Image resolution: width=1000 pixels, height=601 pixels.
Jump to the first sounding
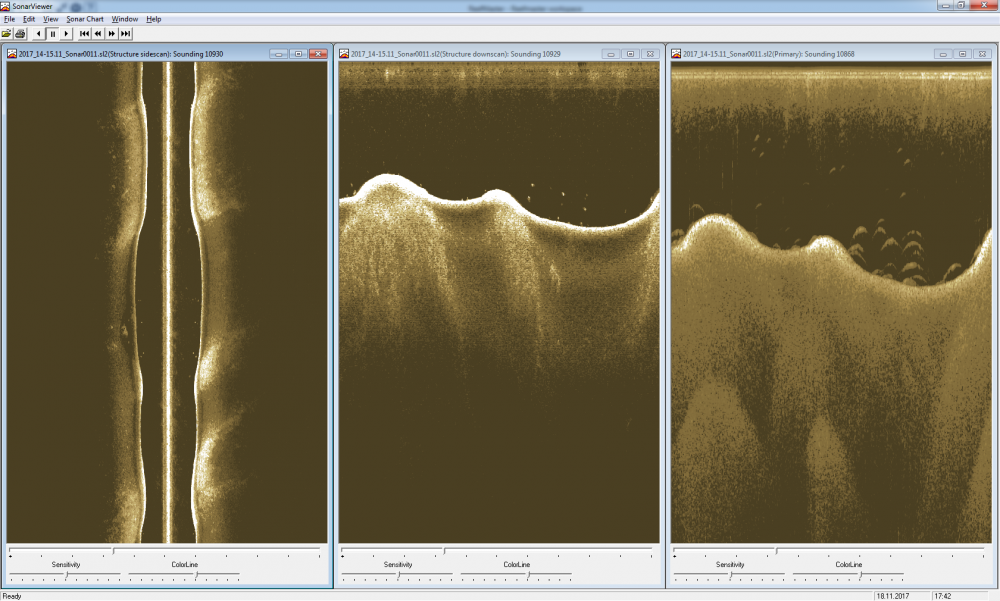click(85, 33)
